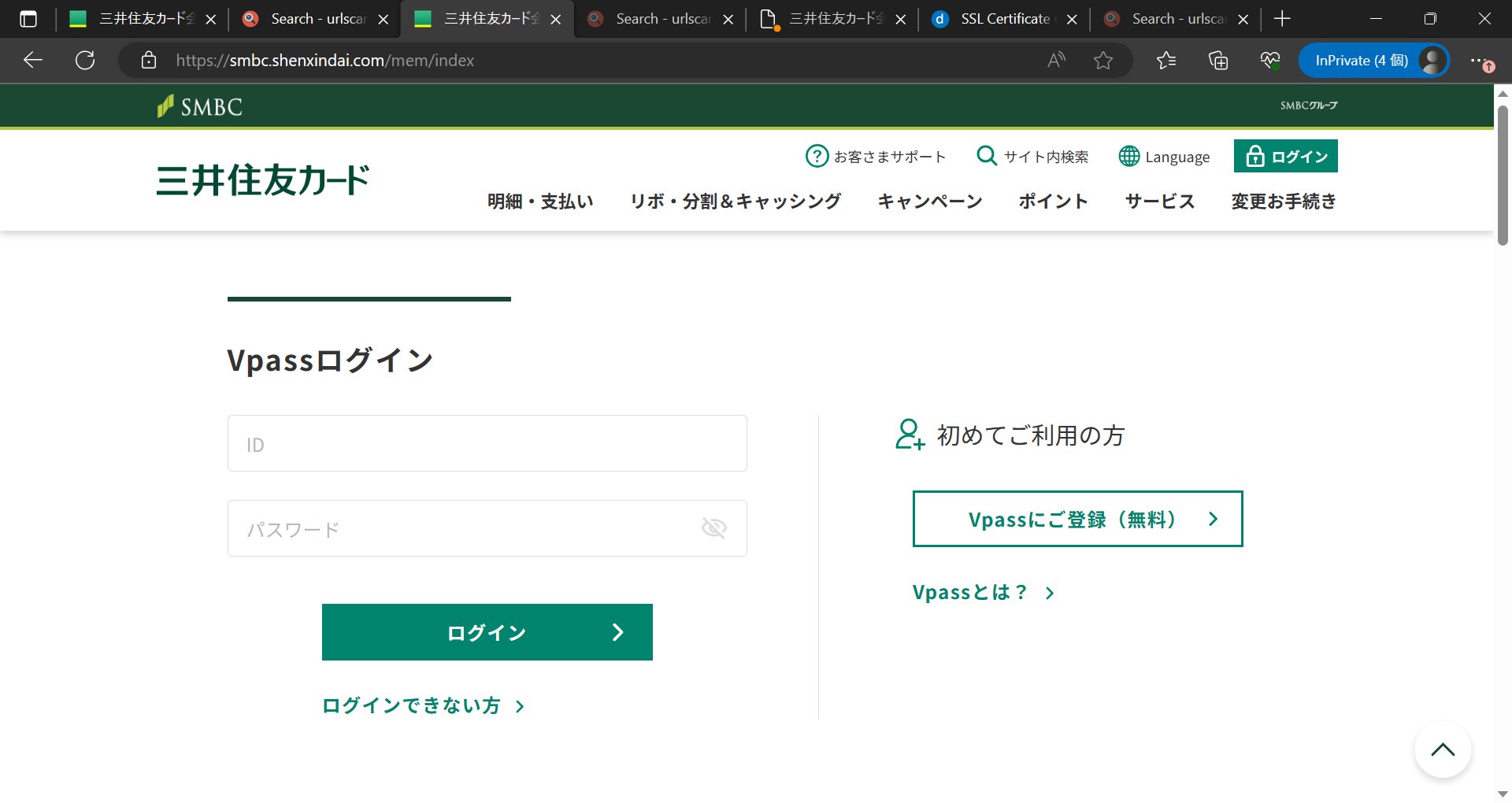
Task: Click the scroll-to-top arrow button
Action: click(1443, 749)
